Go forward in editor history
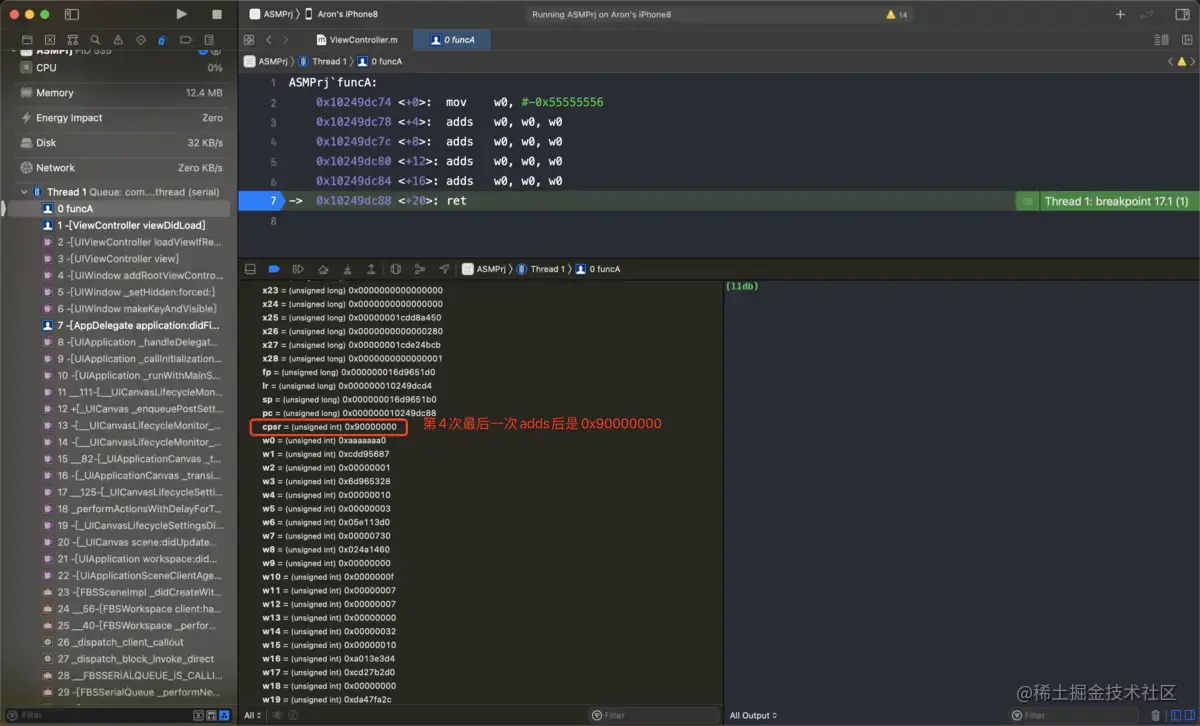 click(x=286, y=40)
